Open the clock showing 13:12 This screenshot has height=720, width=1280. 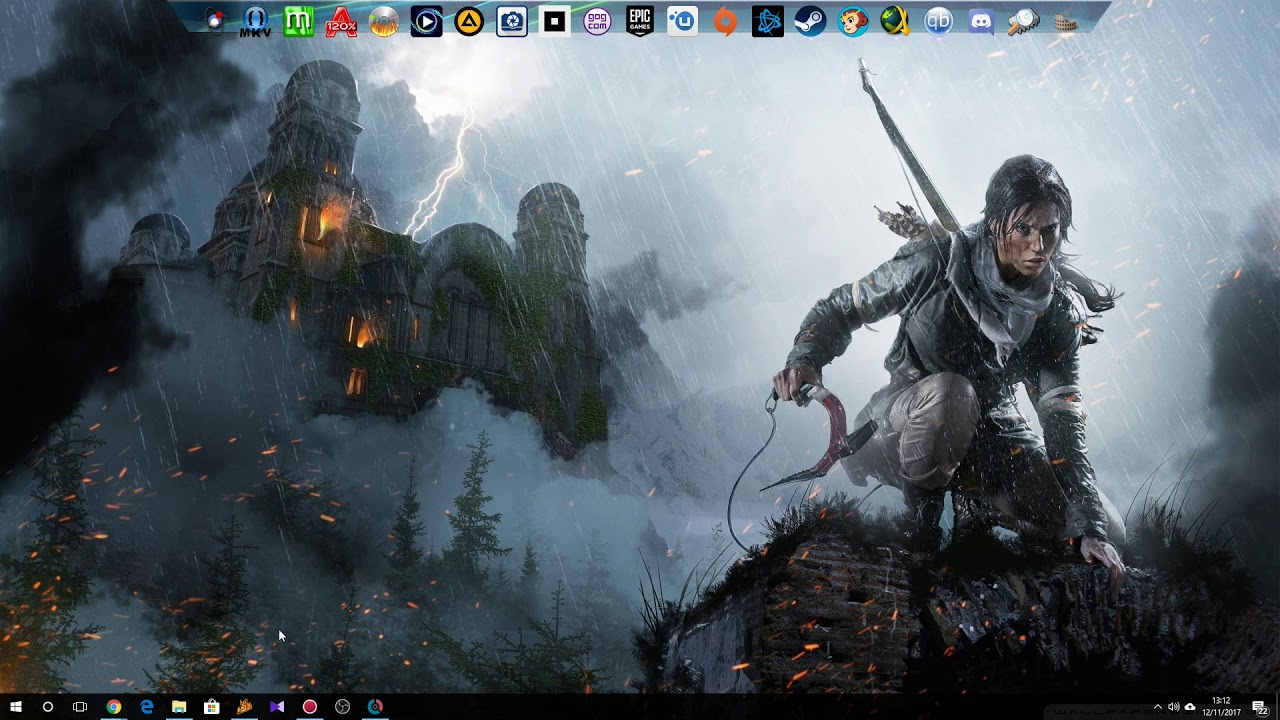[1221, 707]
